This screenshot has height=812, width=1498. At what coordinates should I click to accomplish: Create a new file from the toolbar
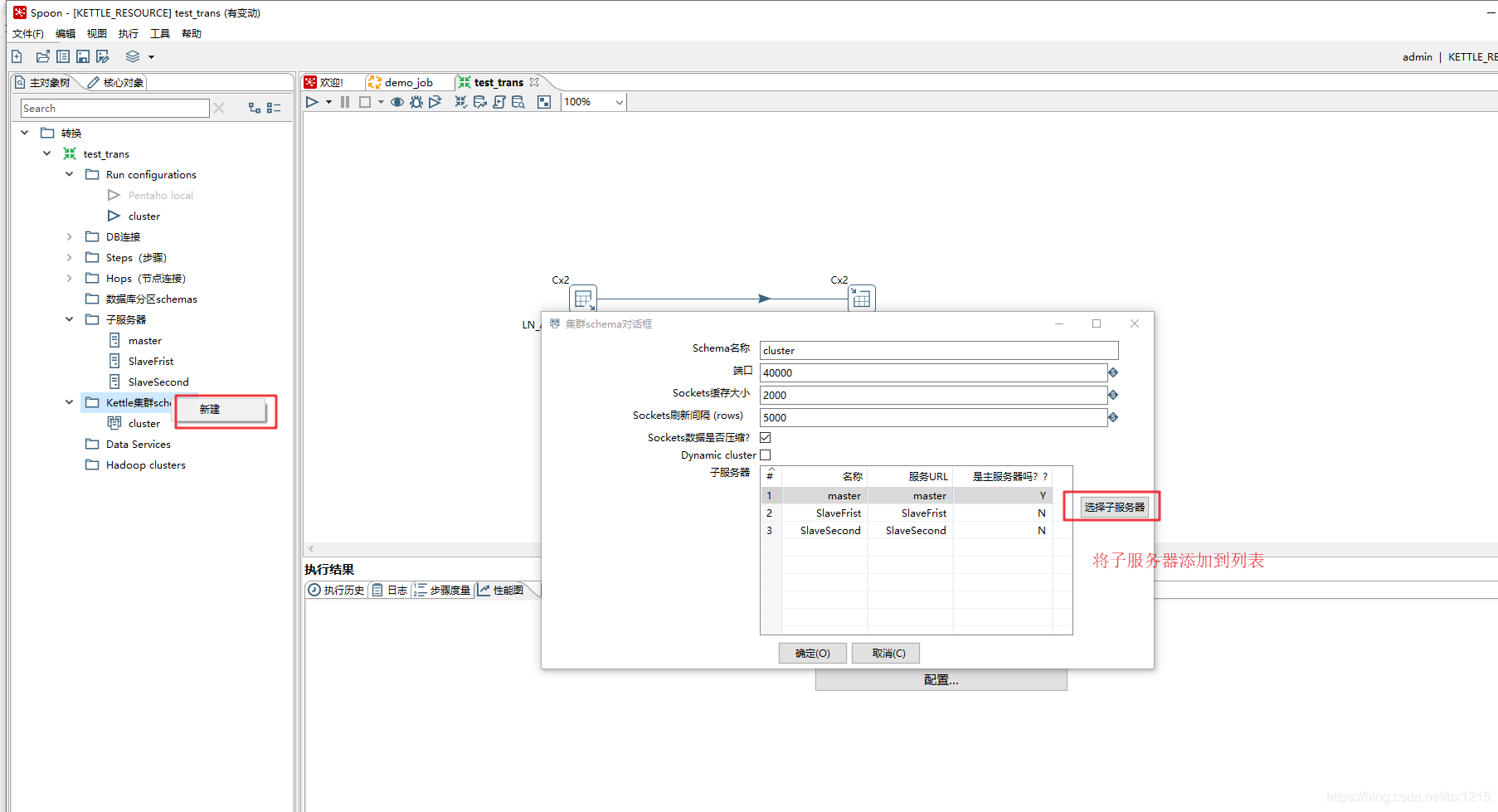17,56
